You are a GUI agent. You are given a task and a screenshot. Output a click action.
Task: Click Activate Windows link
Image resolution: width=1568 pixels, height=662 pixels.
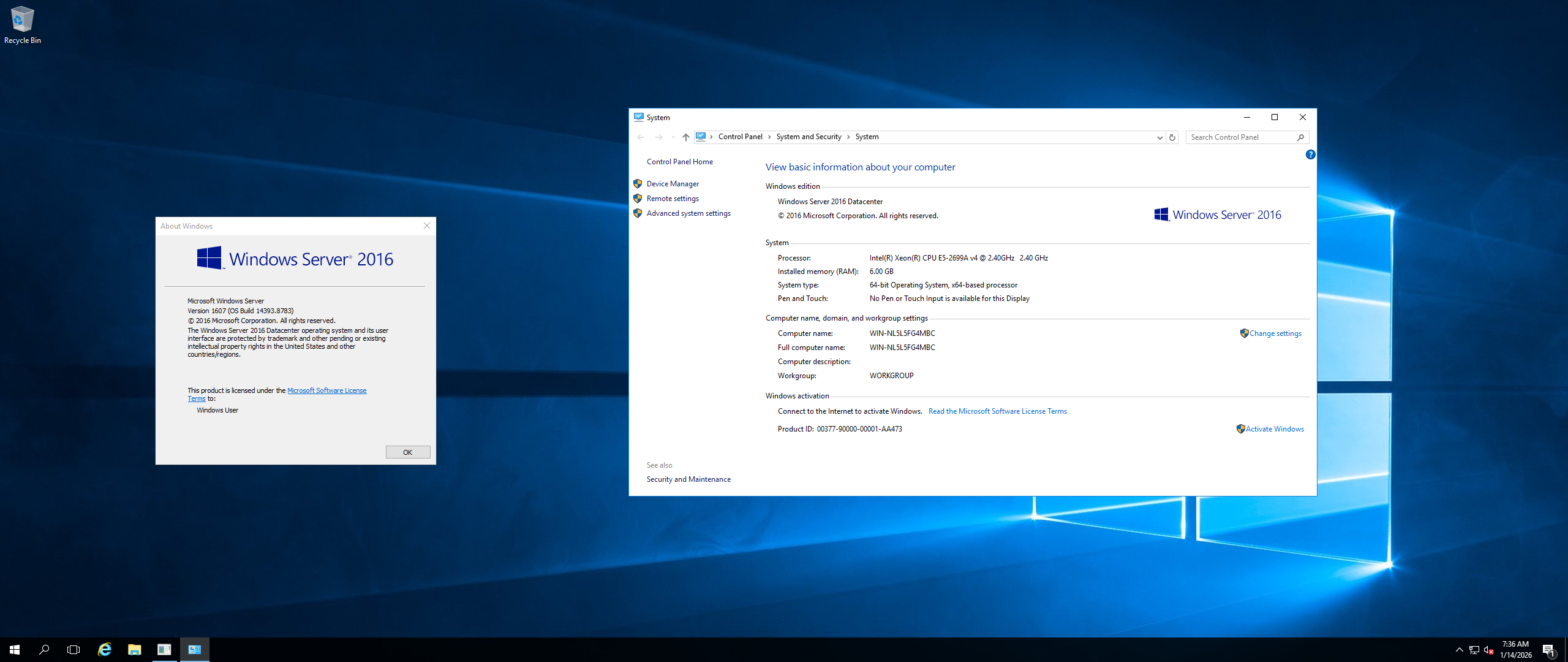tap(1275, 429)
